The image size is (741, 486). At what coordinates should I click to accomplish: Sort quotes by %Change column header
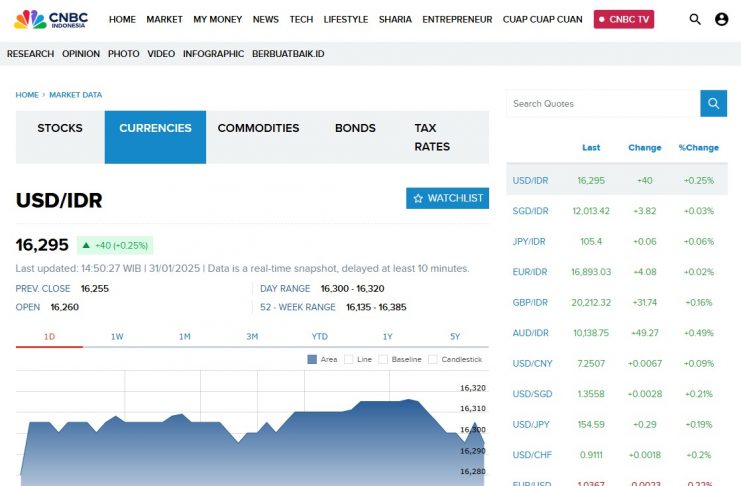tap(698, 148)
